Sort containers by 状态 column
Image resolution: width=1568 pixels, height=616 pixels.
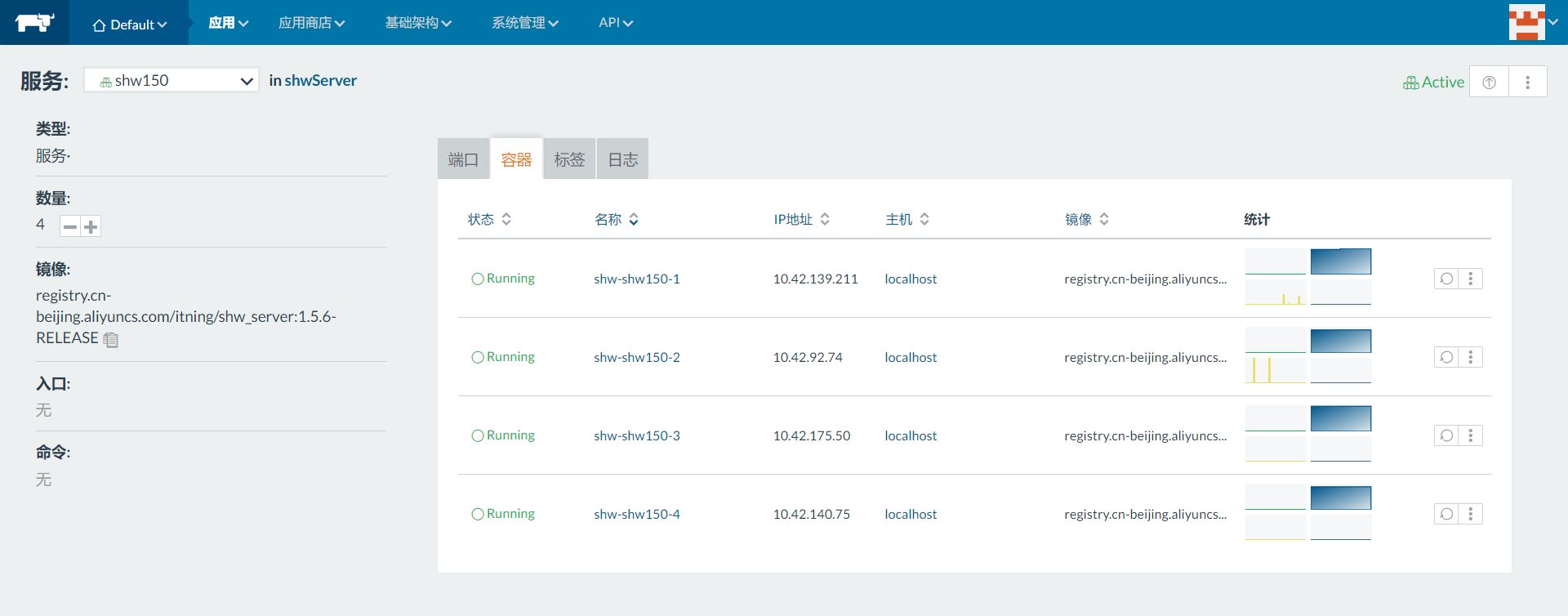[x=489, y=219]
